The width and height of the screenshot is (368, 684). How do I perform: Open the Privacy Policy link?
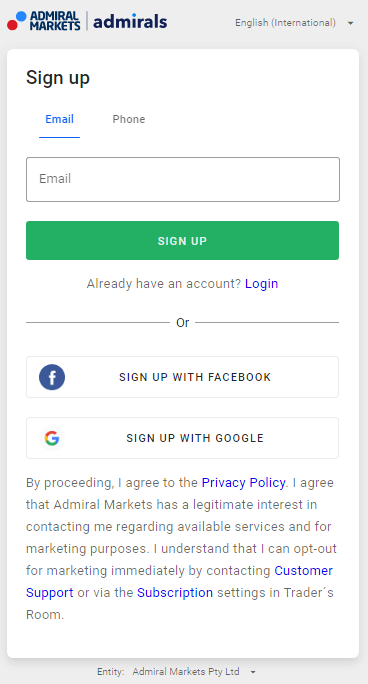(243, 483)
